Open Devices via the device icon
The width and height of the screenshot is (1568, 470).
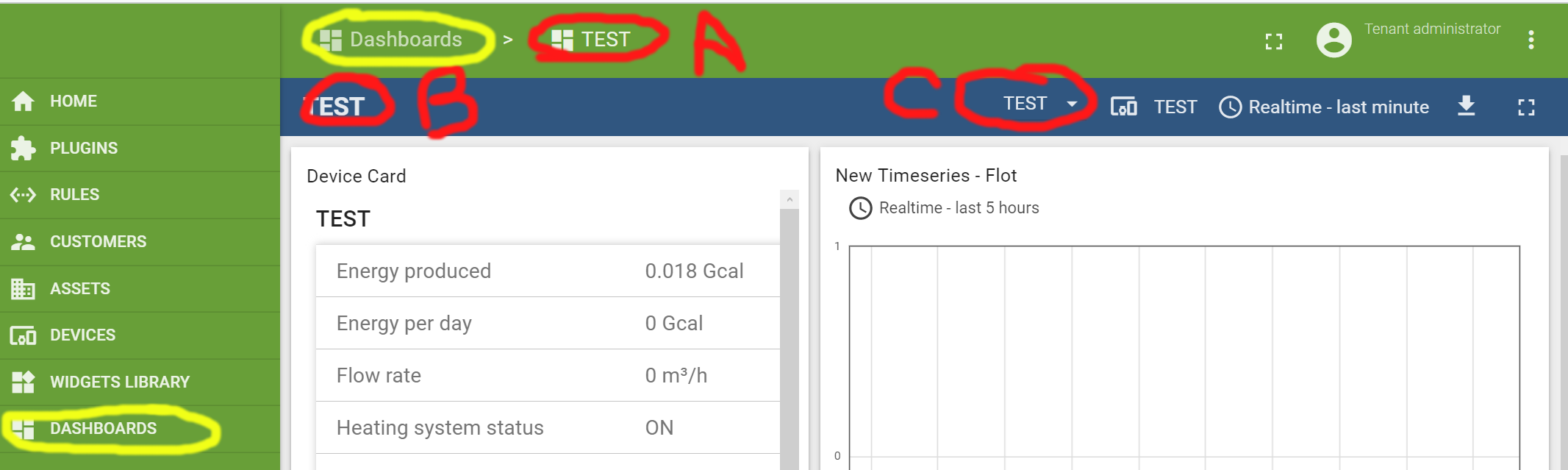24,335
